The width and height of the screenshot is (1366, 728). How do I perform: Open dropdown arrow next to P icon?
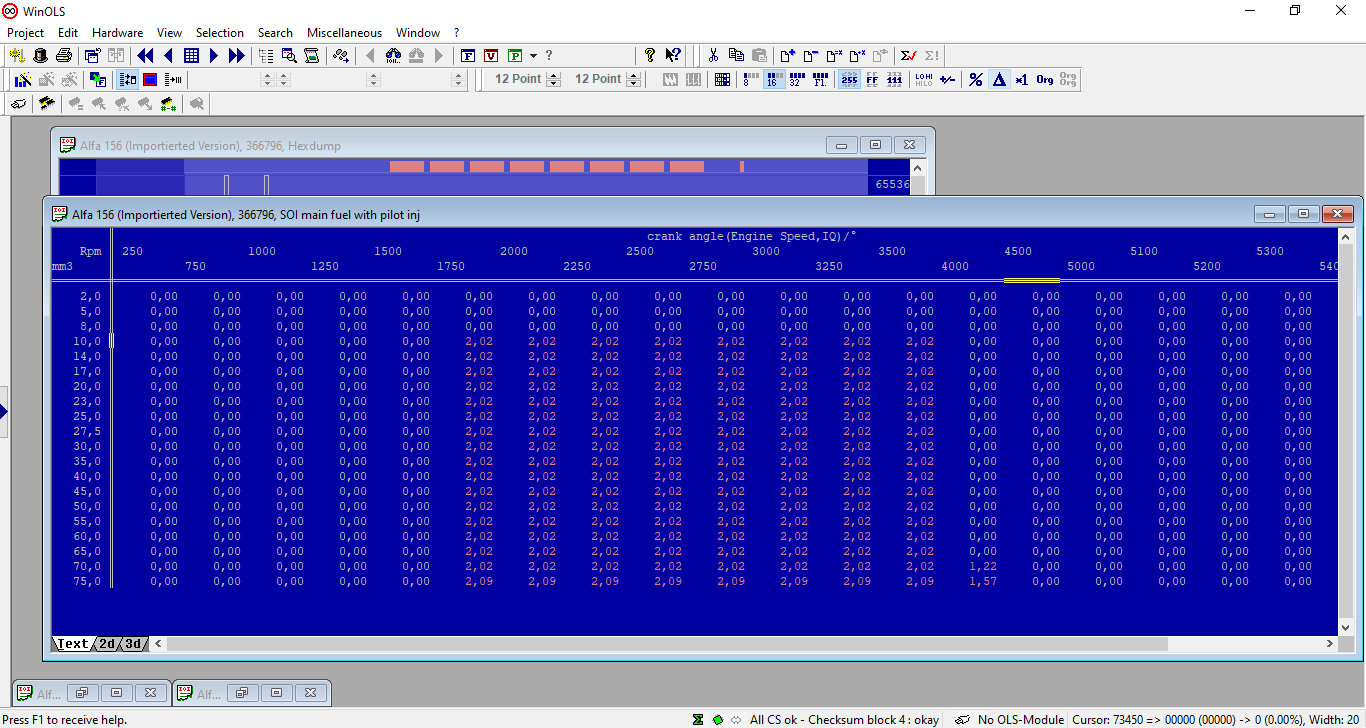click(533, 56)
